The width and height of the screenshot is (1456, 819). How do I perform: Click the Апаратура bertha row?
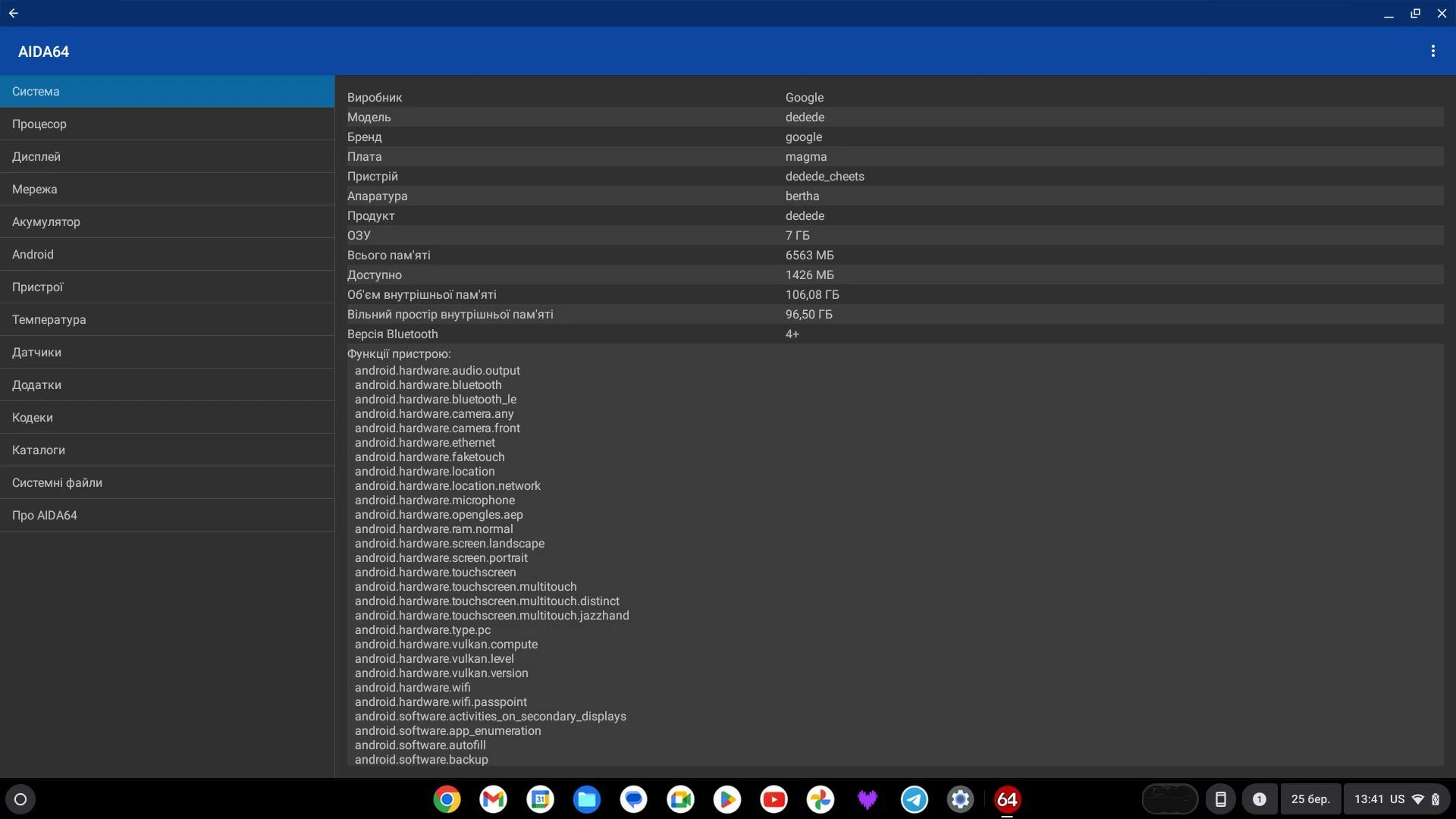(x=895, y=196)
